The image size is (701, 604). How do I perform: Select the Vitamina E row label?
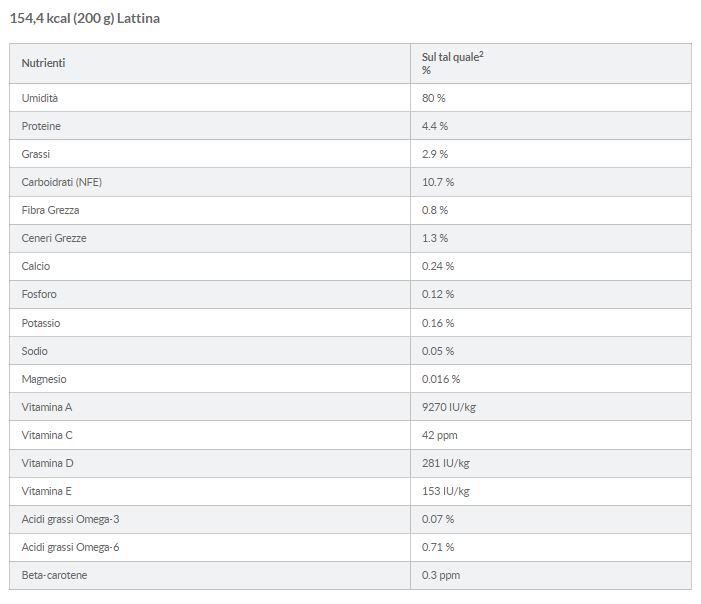pos(46,491)
